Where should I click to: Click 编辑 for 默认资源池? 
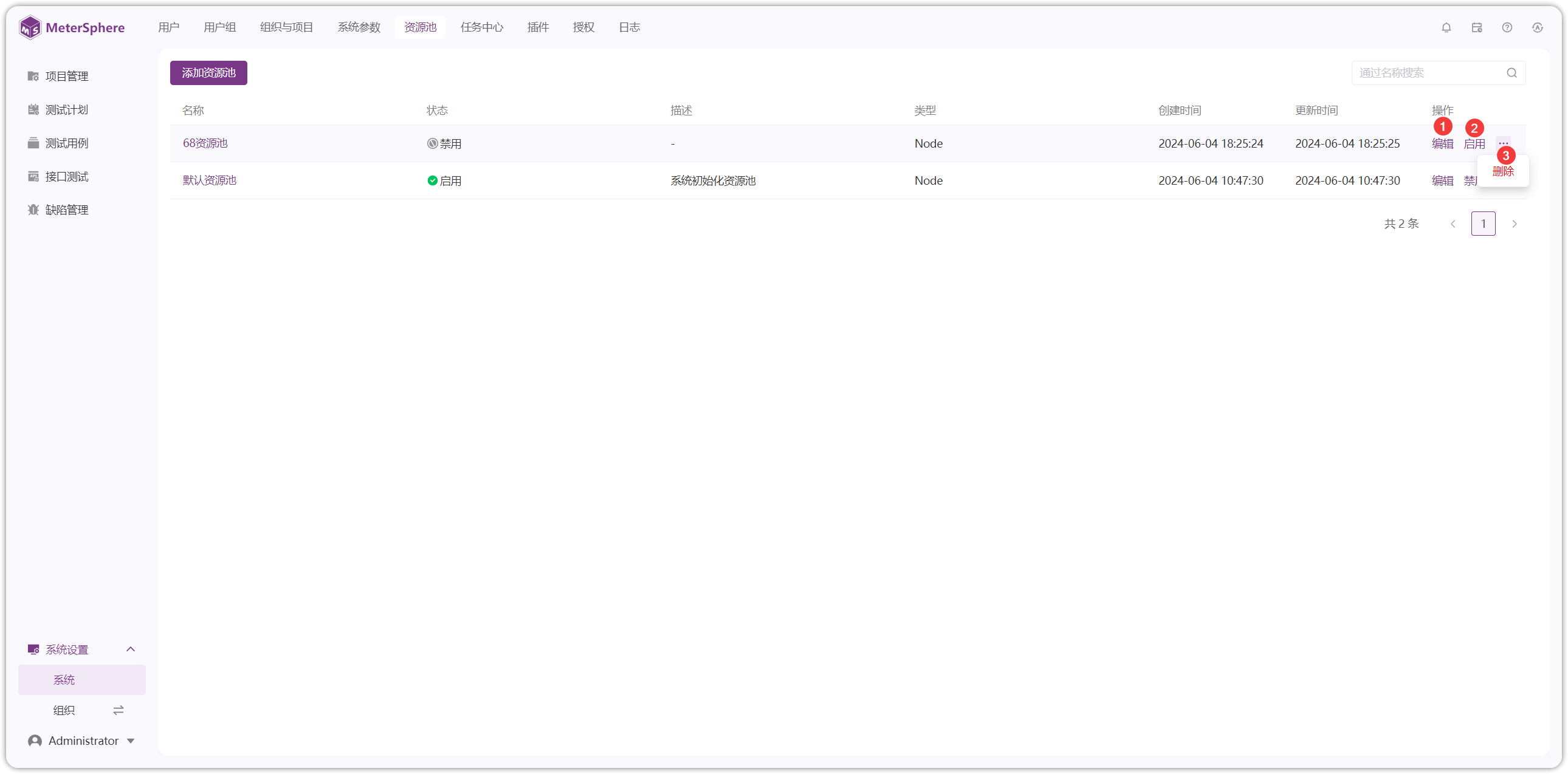tap(1443, 180)
